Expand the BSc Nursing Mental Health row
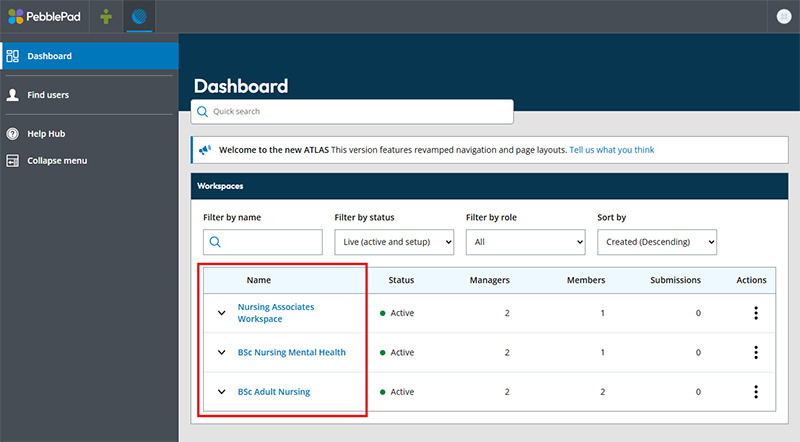Viewport: 800px width, 442px height. click(x=221, y=352)
